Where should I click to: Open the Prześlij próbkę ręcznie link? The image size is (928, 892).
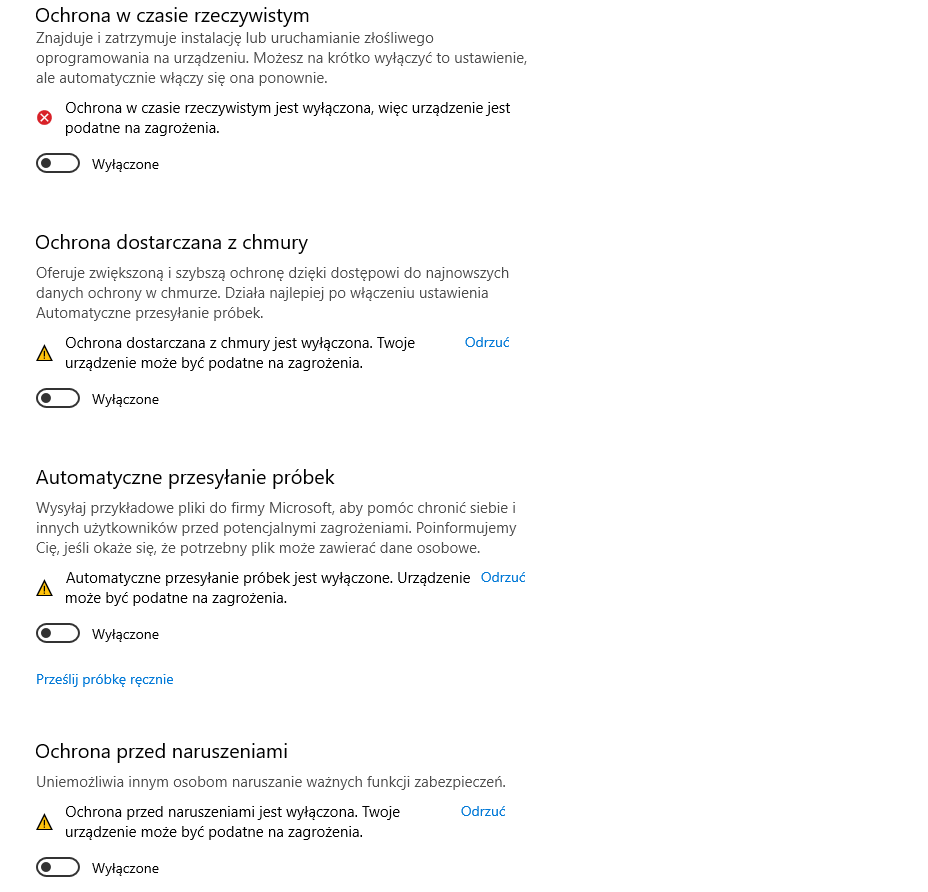tap(105, 679)
